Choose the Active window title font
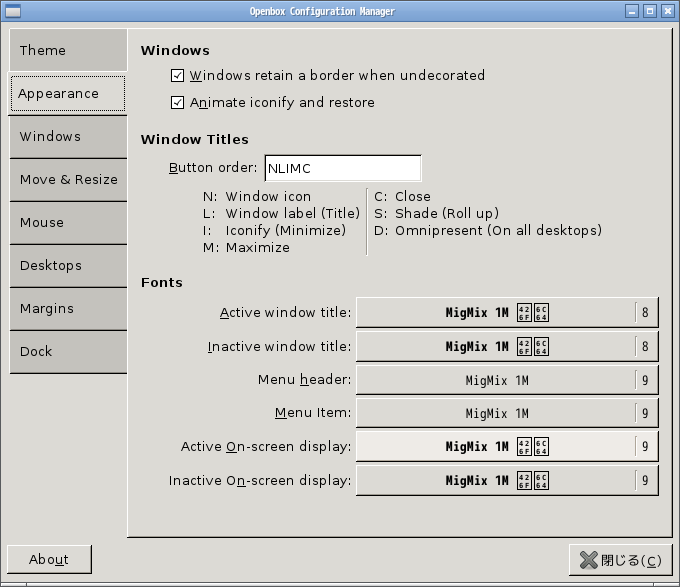 [507, 312]
